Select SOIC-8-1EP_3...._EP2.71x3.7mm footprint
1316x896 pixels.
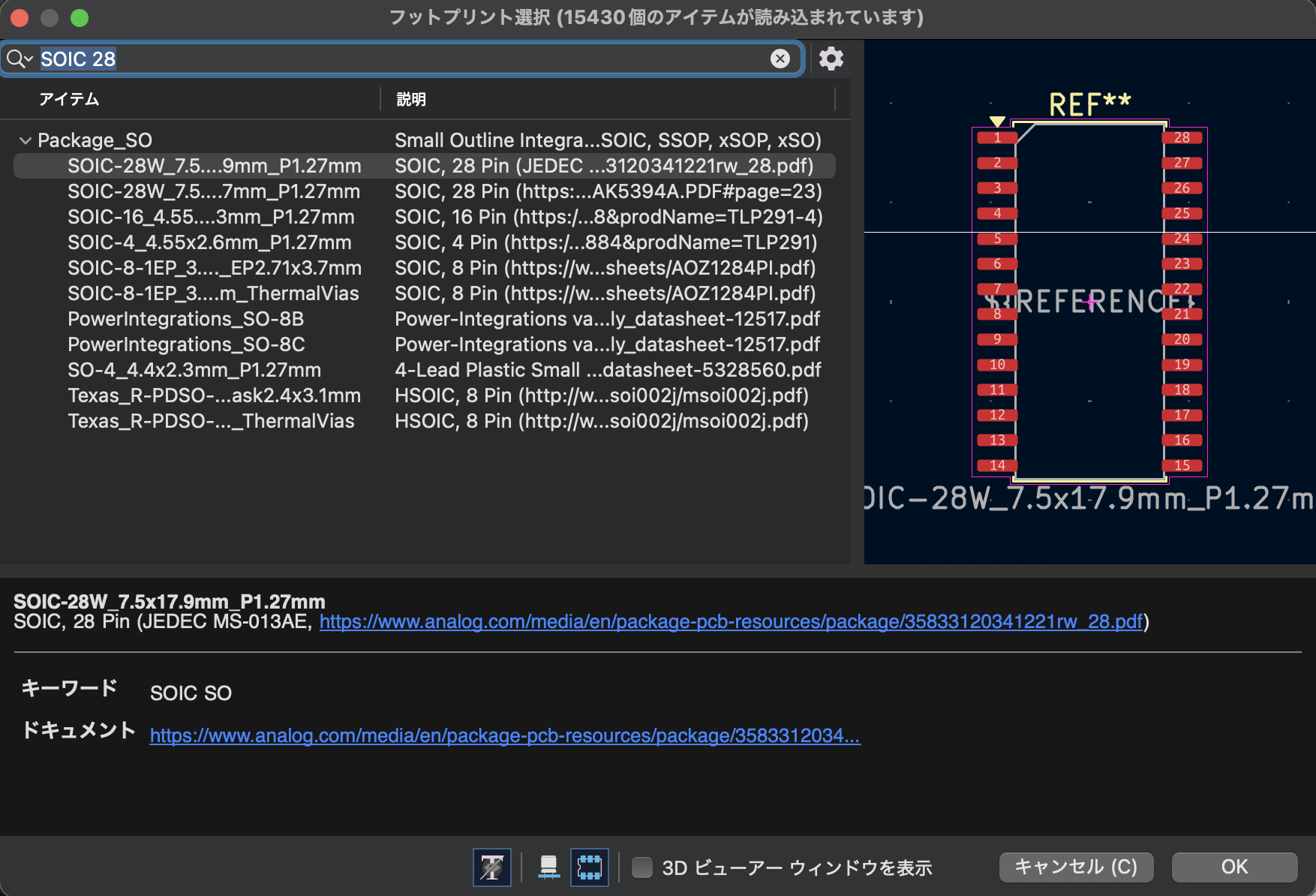[x=215, y=268]
